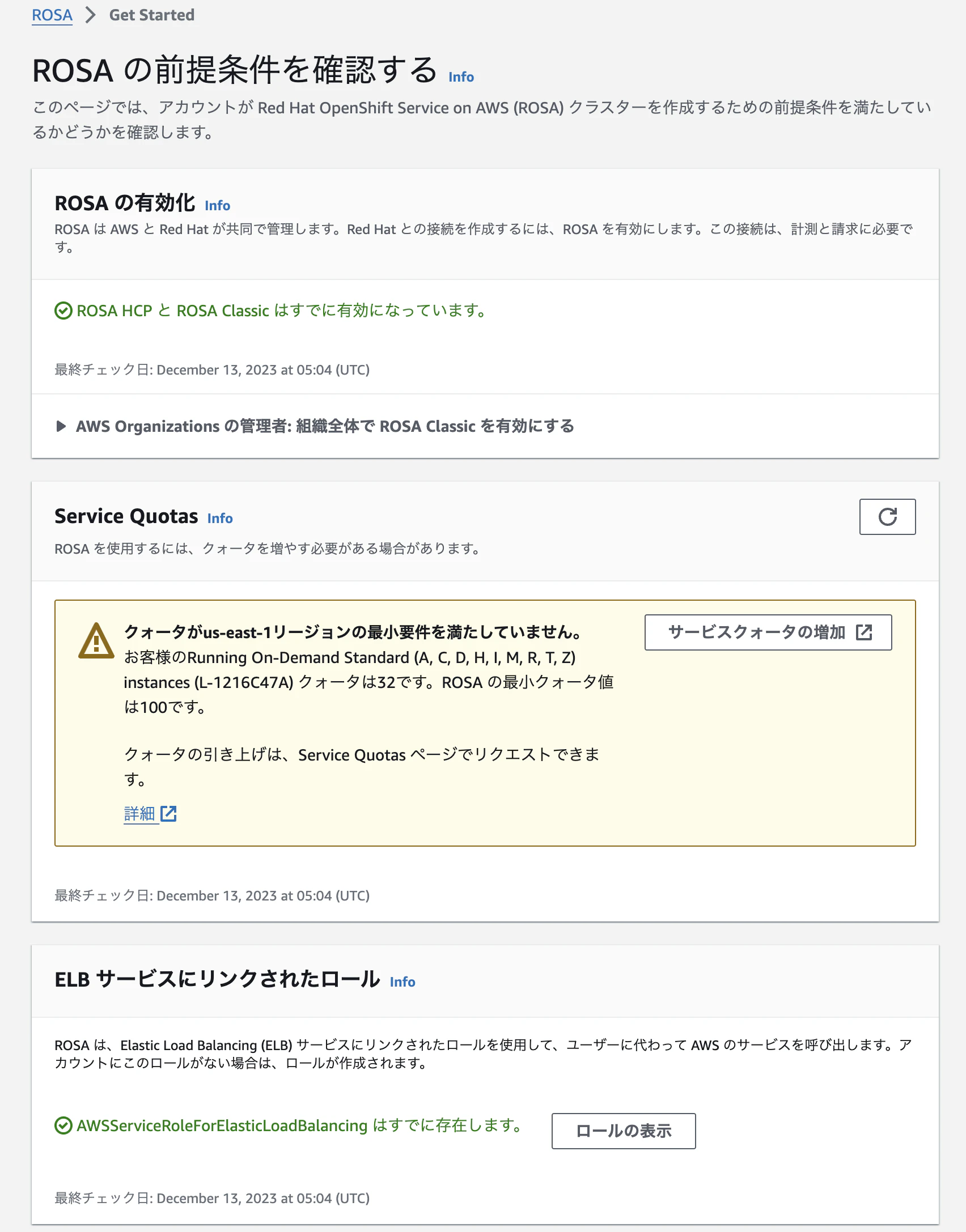
Task: Click external link icon next to 詳細
Action: pos(168,814)
